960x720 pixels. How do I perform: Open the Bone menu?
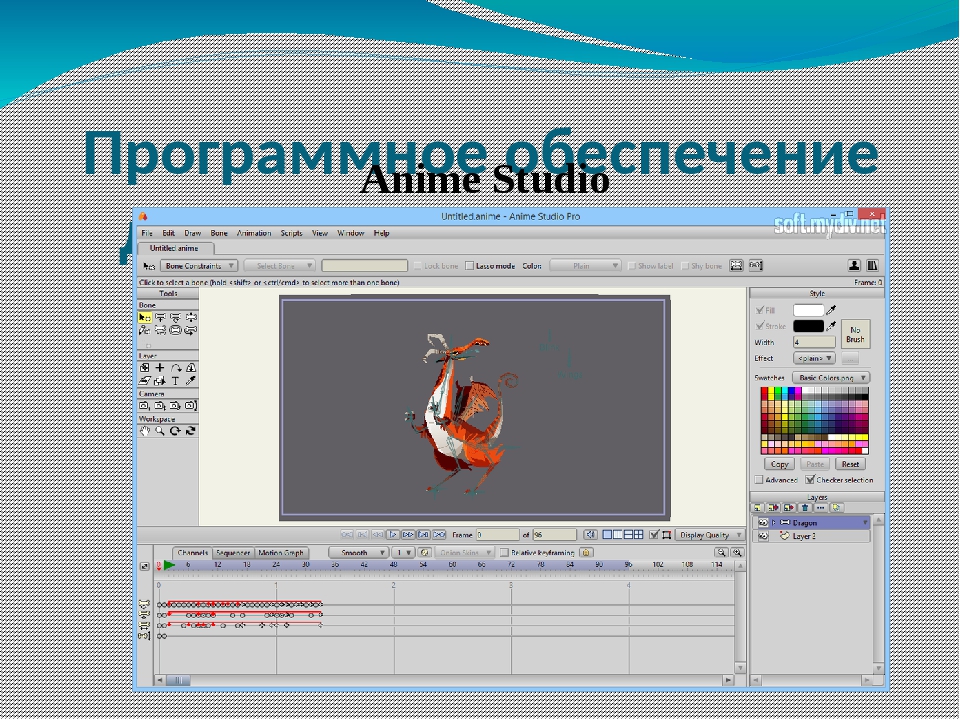219,233
